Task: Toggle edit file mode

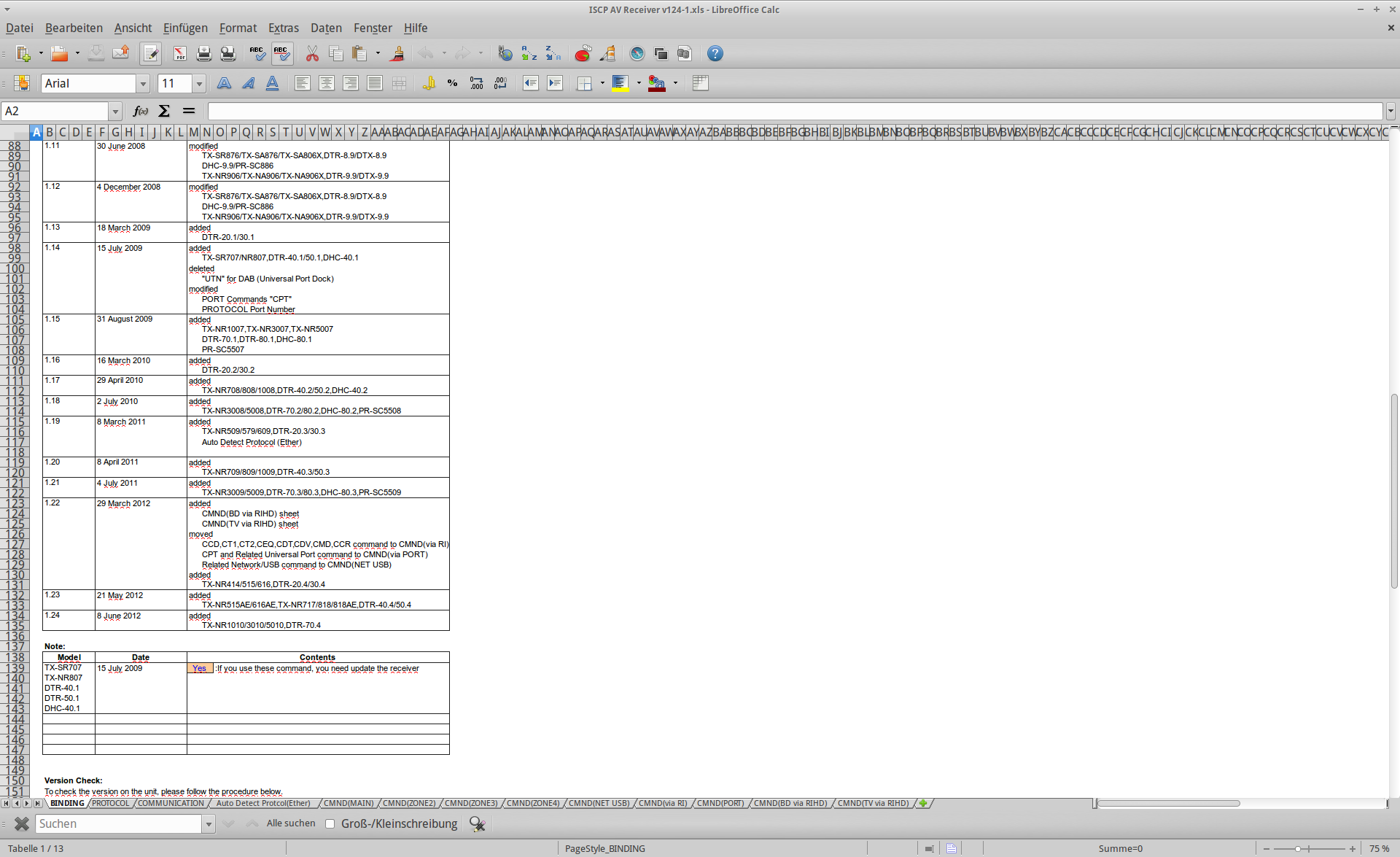Action: [x=151, y=54]
